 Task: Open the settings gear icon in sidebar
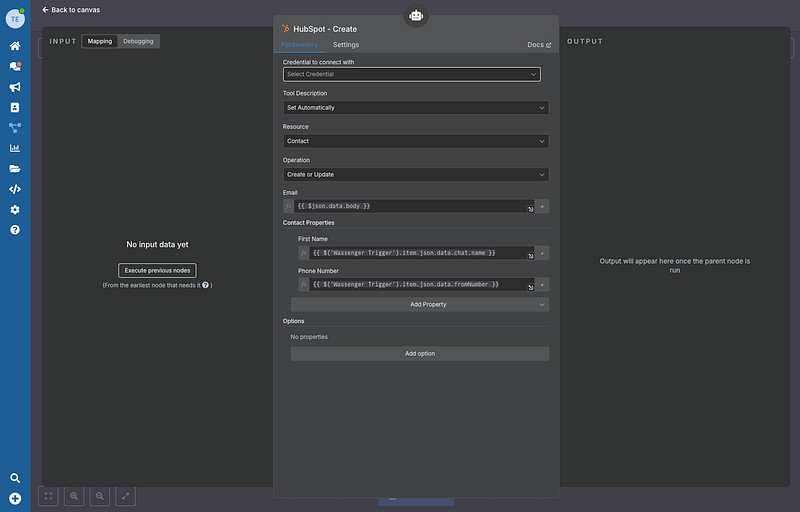15,209
